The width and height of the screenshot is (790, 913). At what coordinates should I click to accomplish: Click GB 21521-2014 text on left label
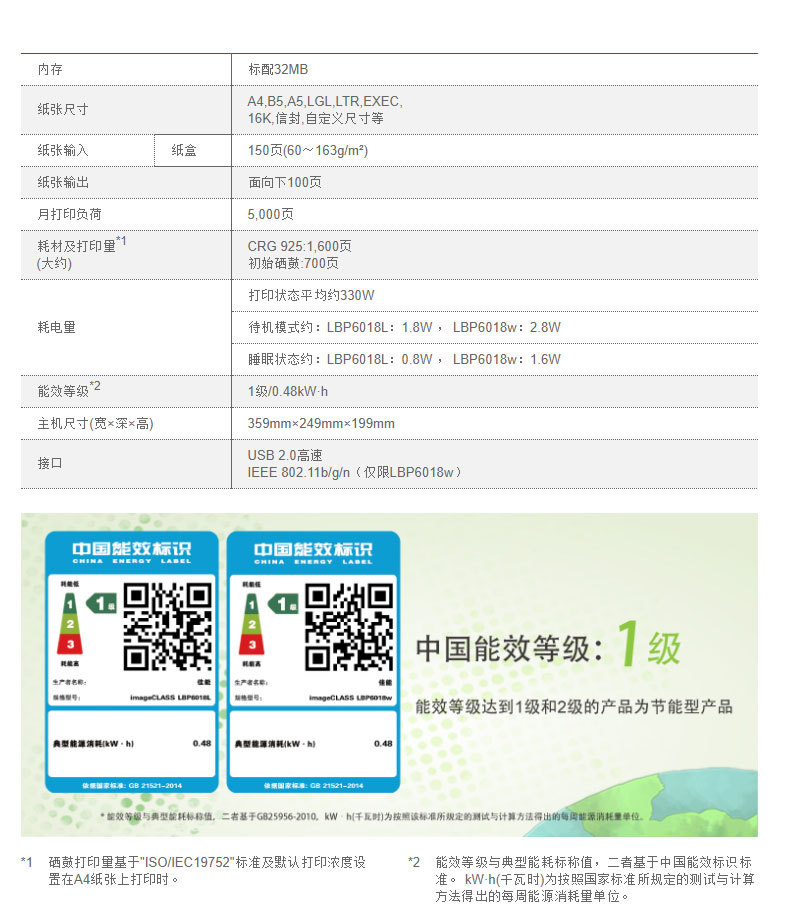pos(132,785)
